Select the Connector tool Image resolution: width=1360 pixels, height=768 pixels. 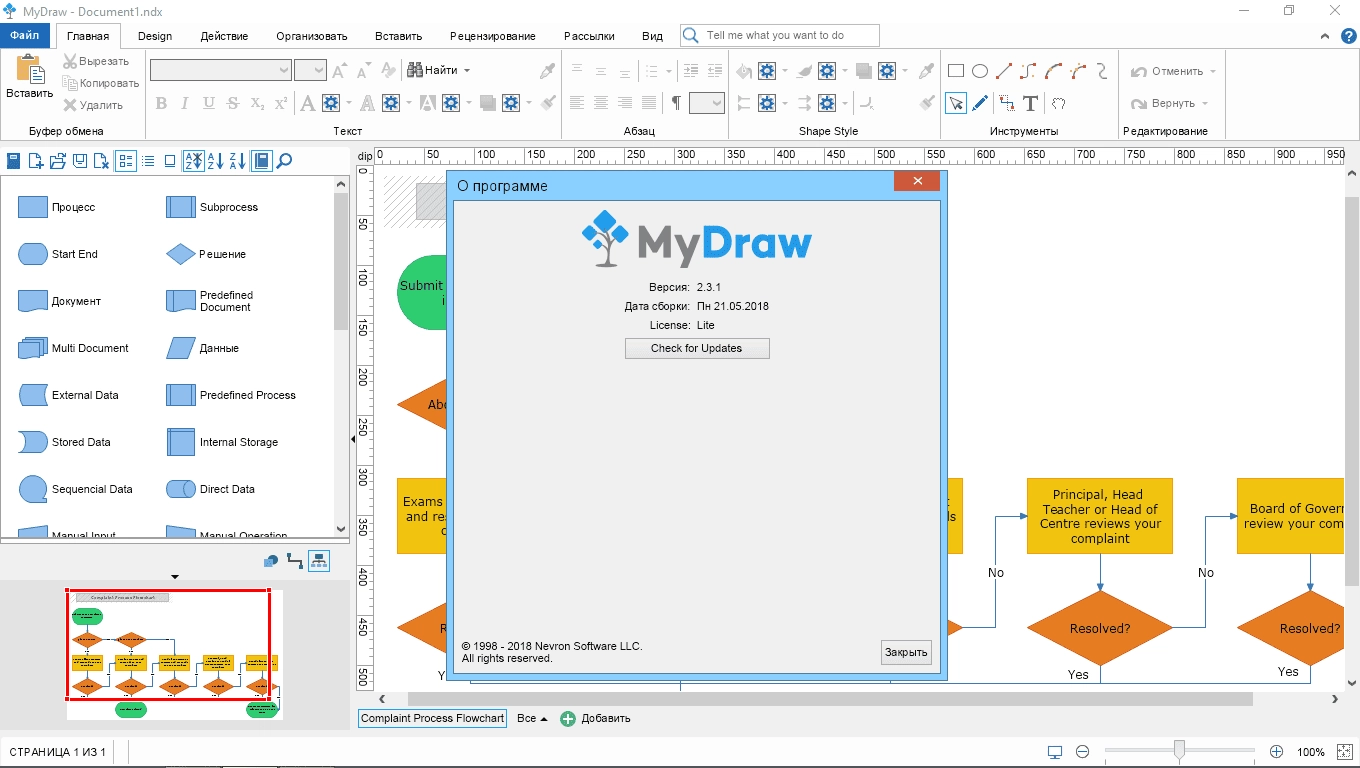pyautogui.click(x=1006, y=103)
